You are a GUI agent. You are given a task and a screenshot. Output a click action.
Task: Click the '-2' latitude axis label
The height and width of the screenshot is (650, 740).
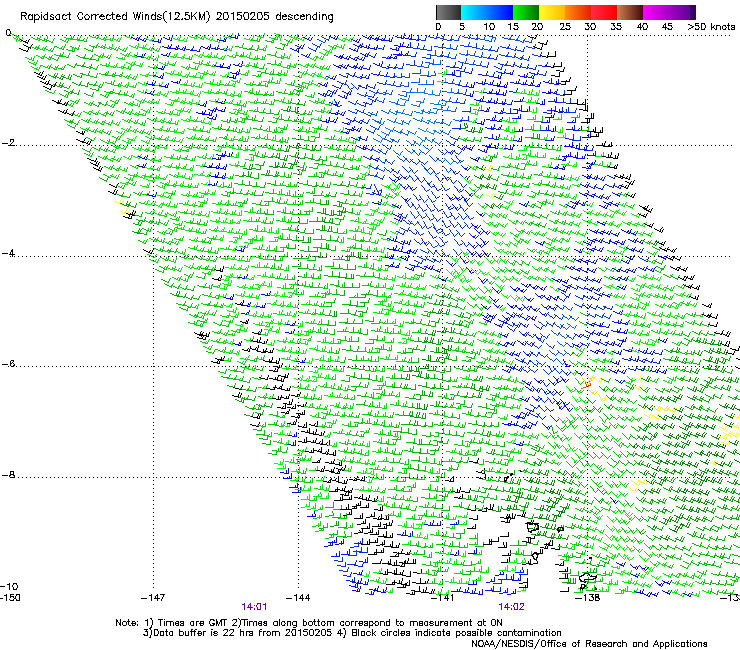point(8,143)
